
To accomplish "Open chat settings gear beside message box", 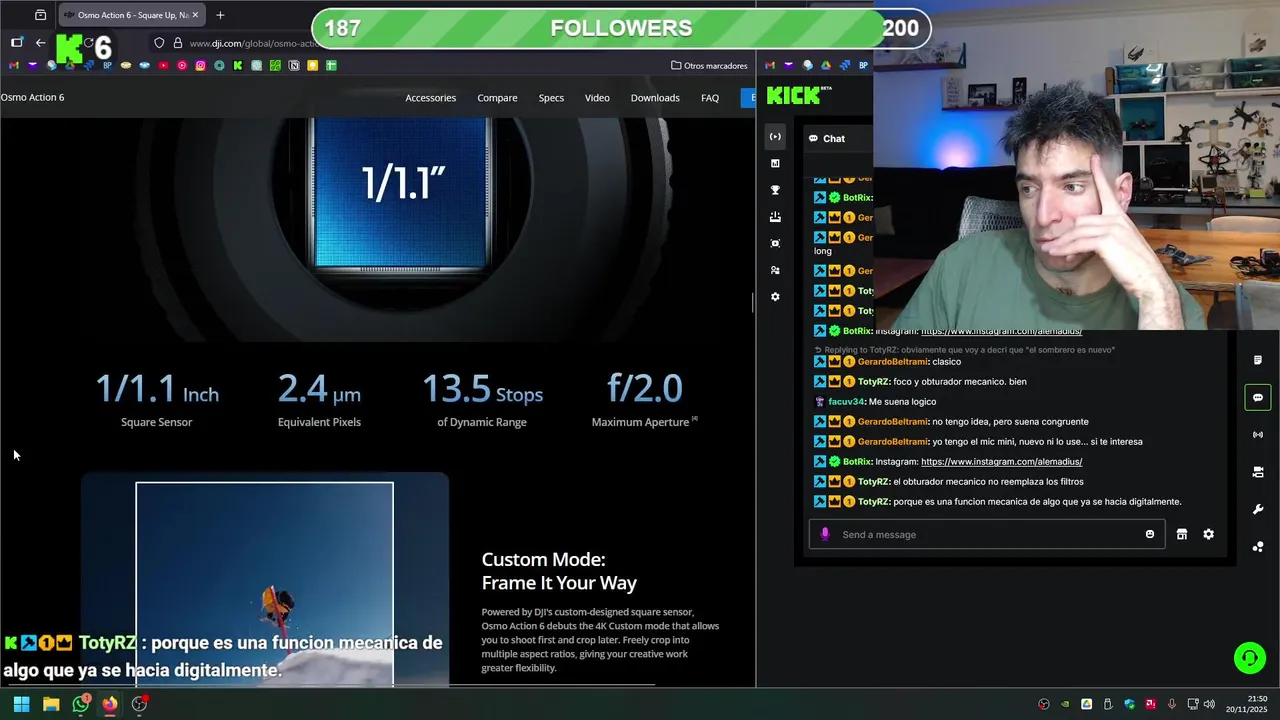I will tap(1208, 534).
